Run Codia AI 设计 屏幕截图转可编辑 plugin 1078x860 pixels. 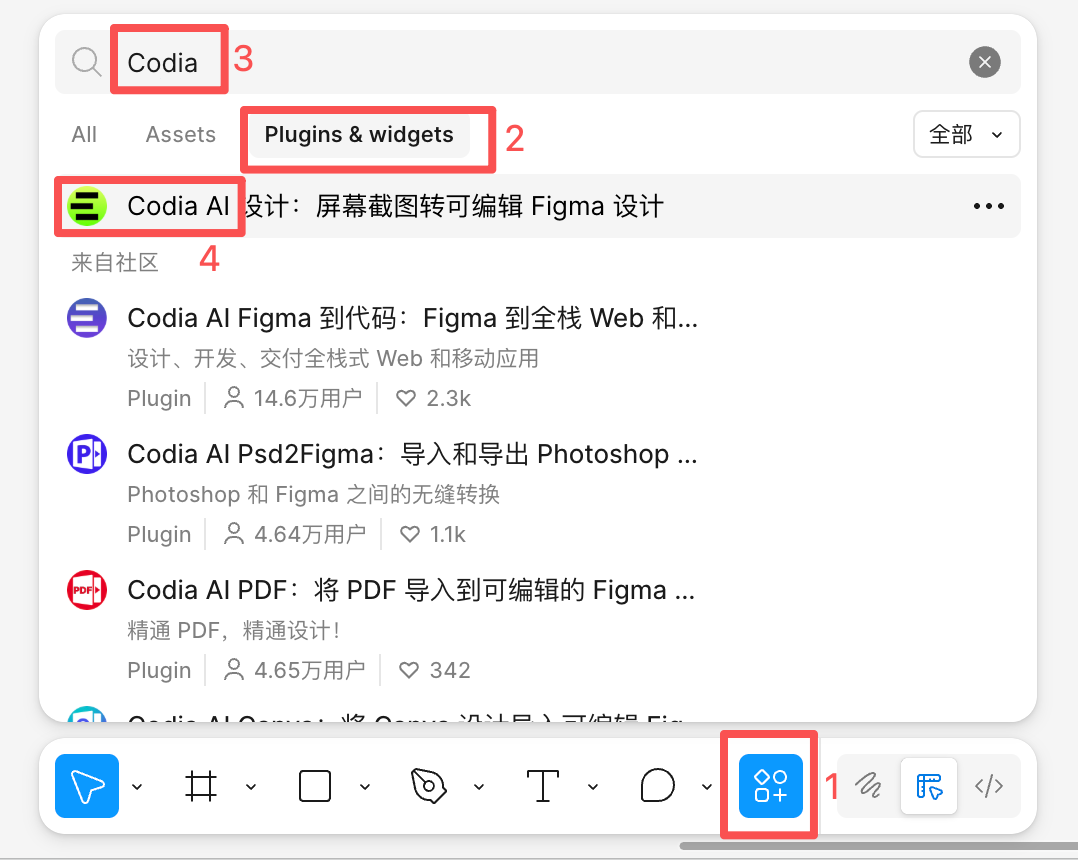click(x=538, y=206)
